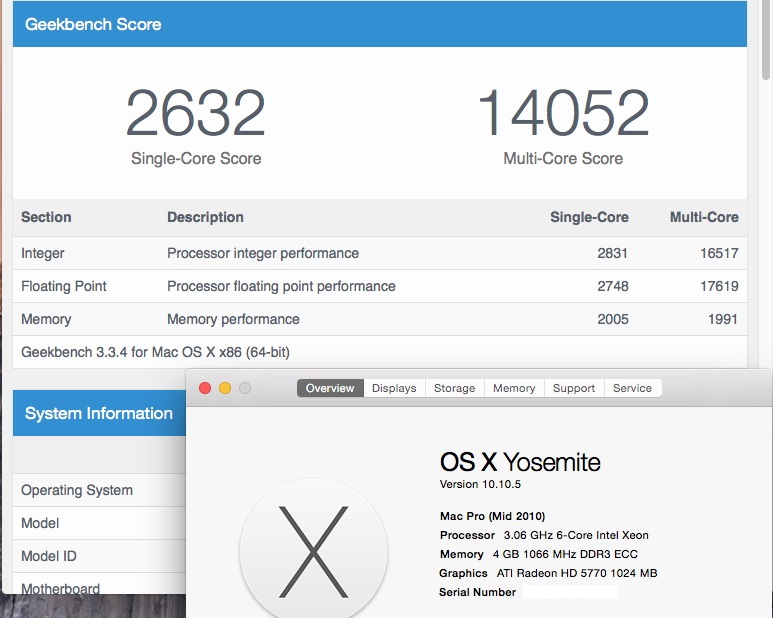Switch to the Memory tab

pos(514,388)
